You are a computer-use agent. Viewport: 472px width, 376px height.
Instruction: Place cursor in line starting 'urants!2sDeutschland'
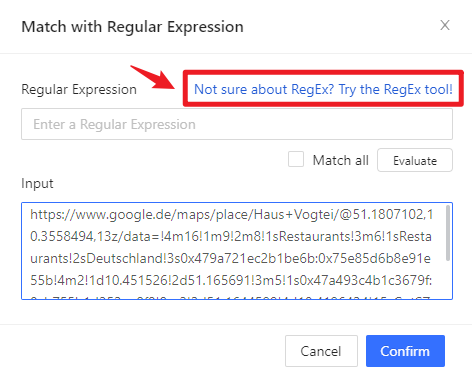tap(230, 259)
